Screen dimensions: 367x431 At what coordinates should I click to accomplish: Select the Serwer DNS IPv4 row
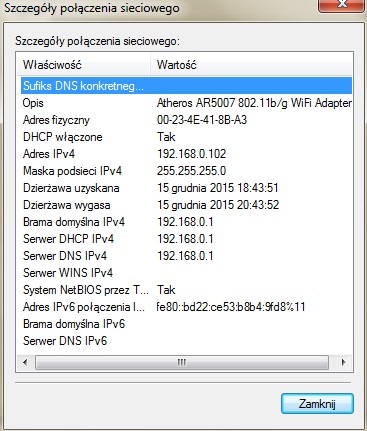tap(186, 256)
